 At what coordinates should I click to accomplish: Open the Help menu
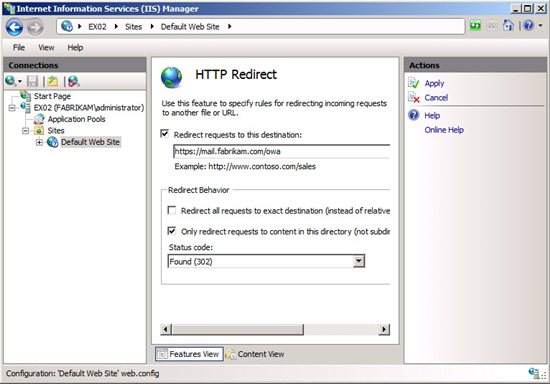click(x=75, y=48)
